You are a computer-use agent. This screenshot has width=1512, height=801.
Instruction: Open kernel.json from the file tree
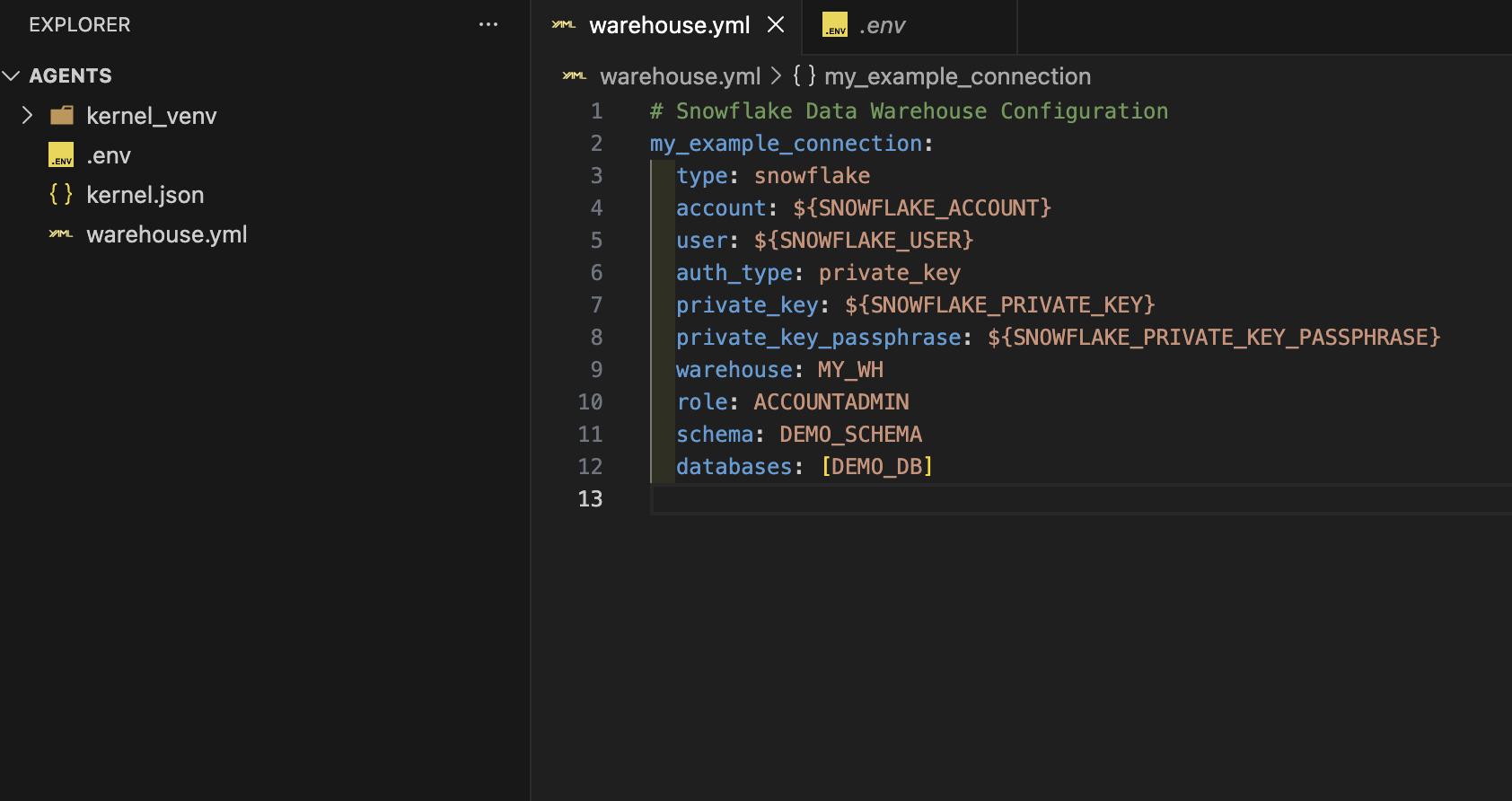pos(145,195)
